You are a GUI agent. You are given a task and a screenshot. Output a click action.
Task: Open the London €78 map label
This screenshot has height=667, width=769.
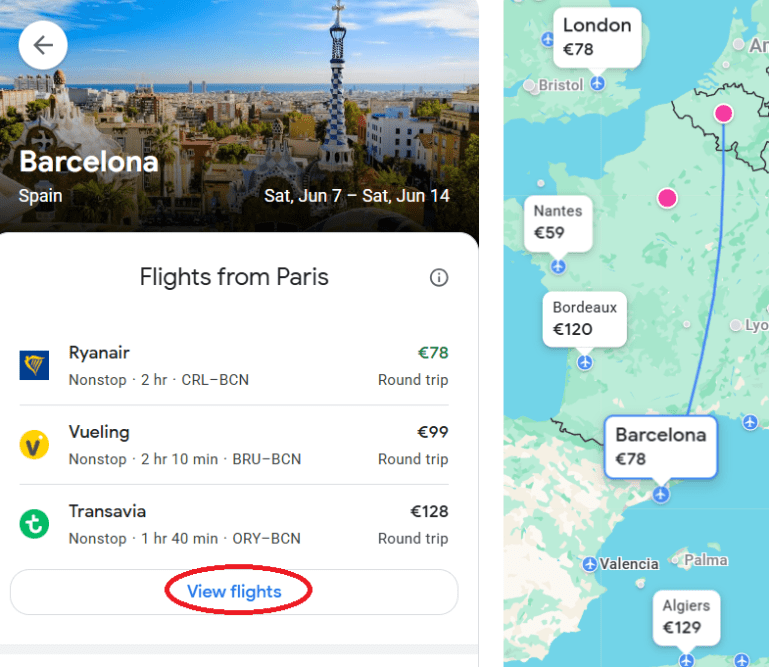597,37
